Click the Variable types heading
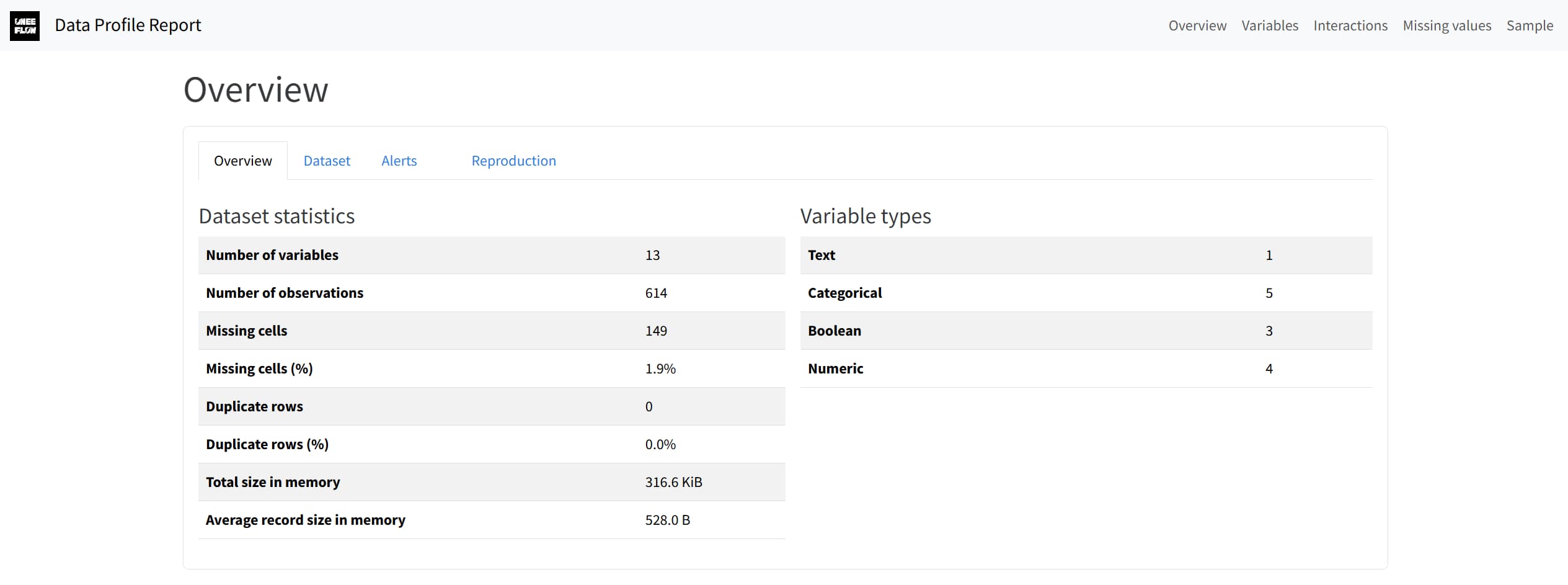This screenshot has width=1568, height=585. pos(866,216)
